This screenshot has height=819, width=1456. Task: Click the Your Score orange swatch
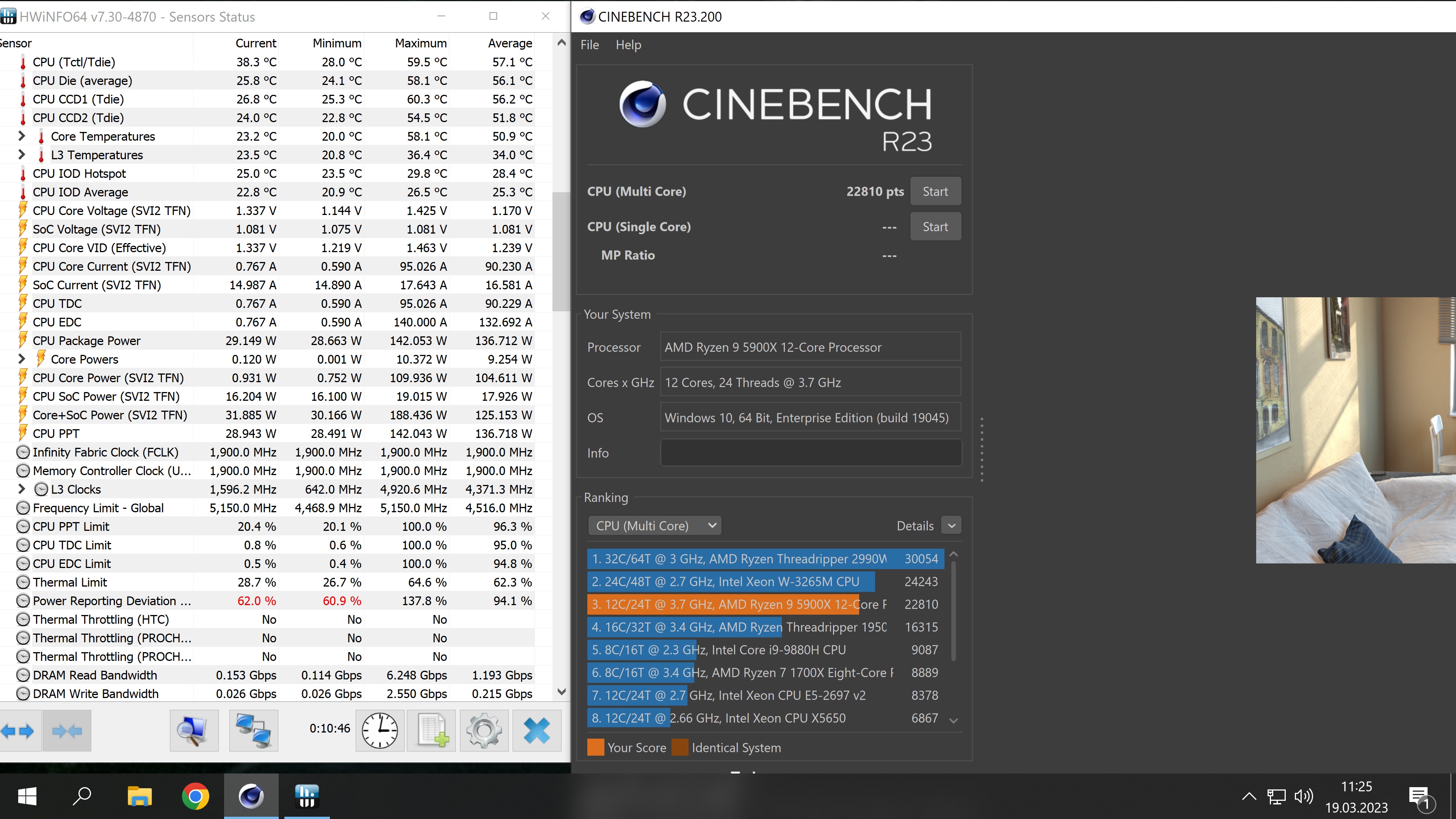(x=596, y=747)
